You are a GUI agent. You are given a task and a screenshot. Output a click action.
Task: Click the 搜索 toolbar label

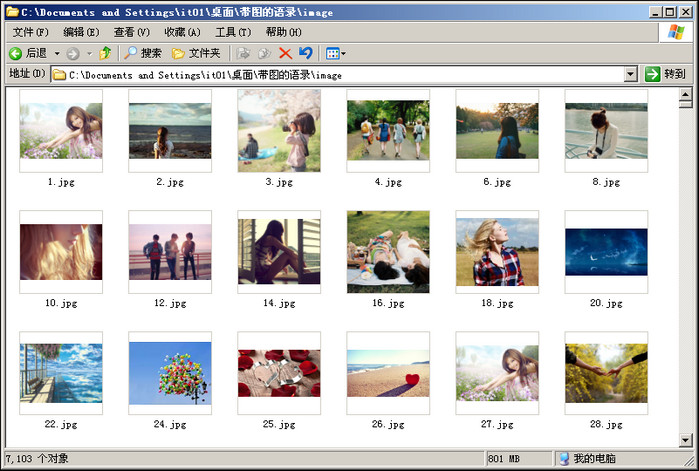[151, 53]
